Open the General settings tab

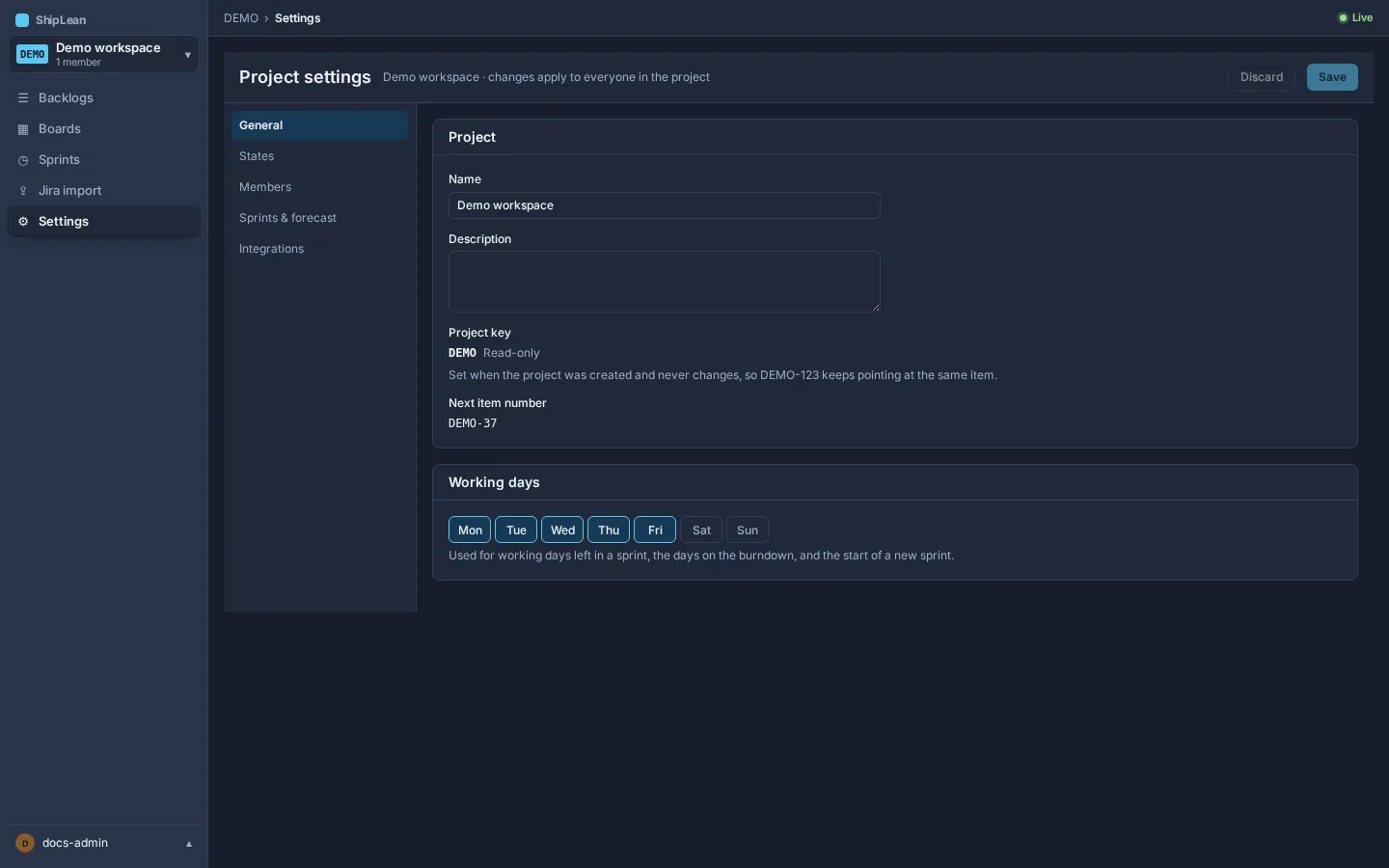319,125
